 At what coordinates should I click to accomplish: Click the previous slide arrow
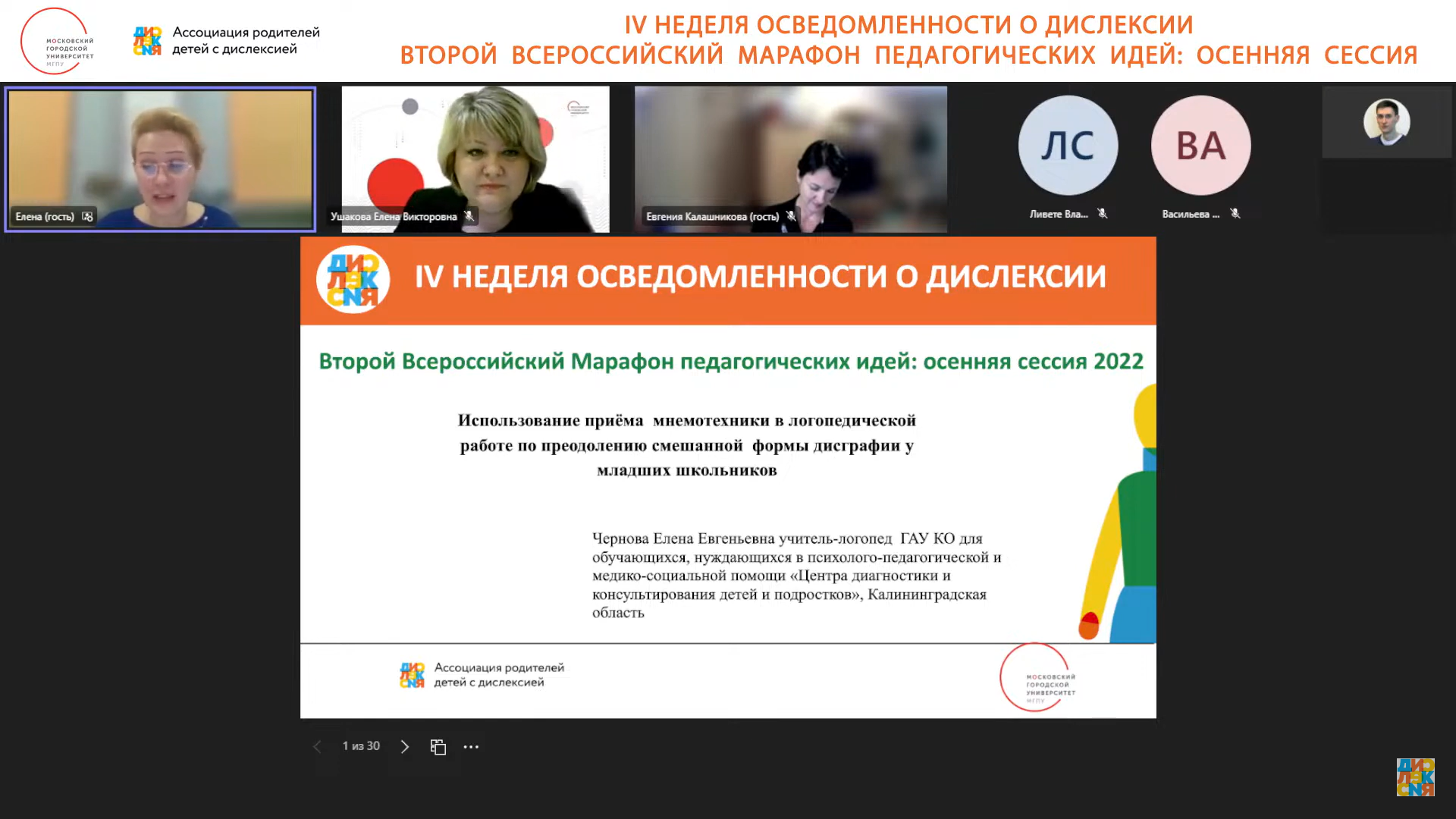[317, 747]
